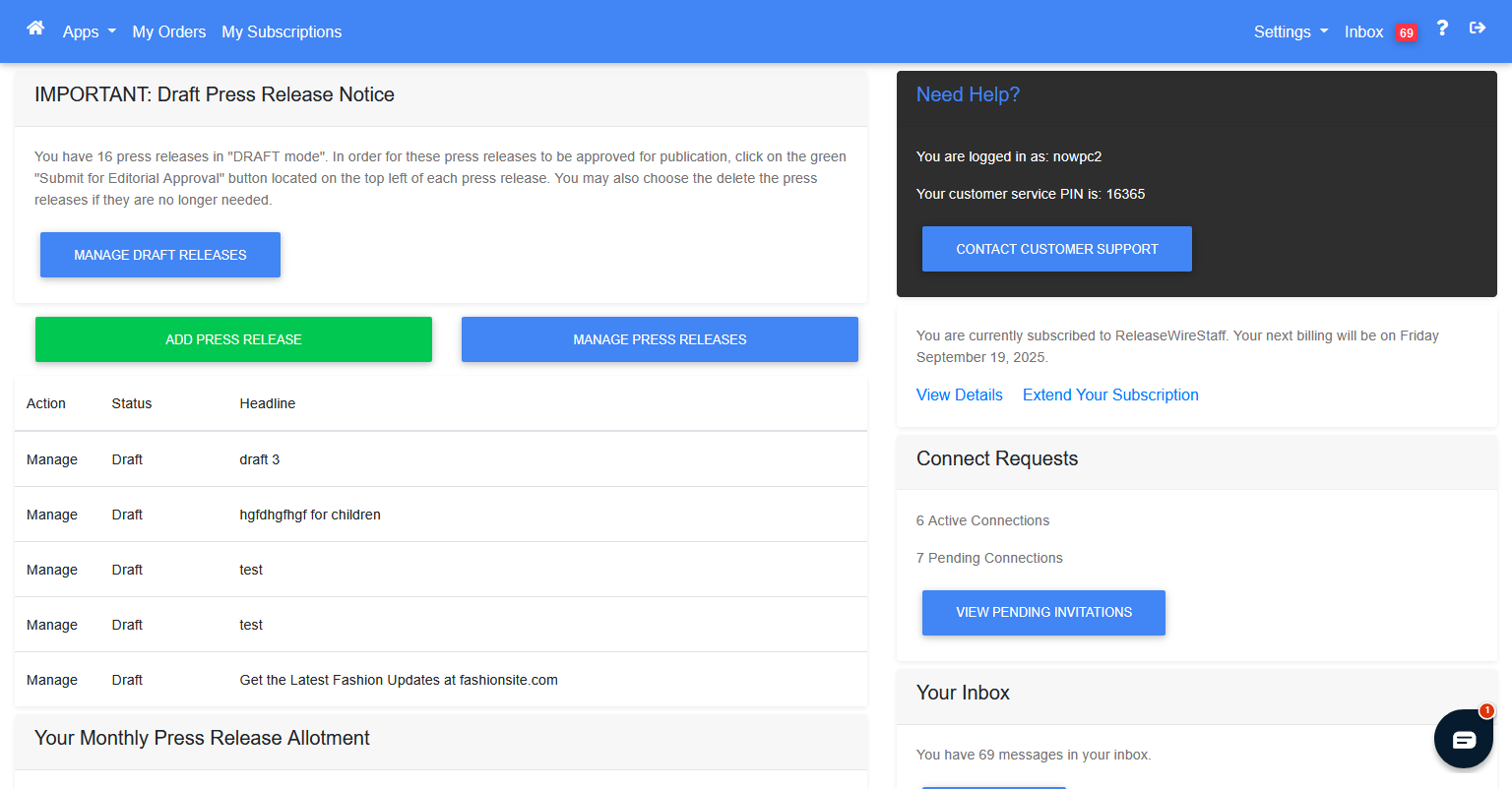Go to the home page icon

(x=35, y=29)
